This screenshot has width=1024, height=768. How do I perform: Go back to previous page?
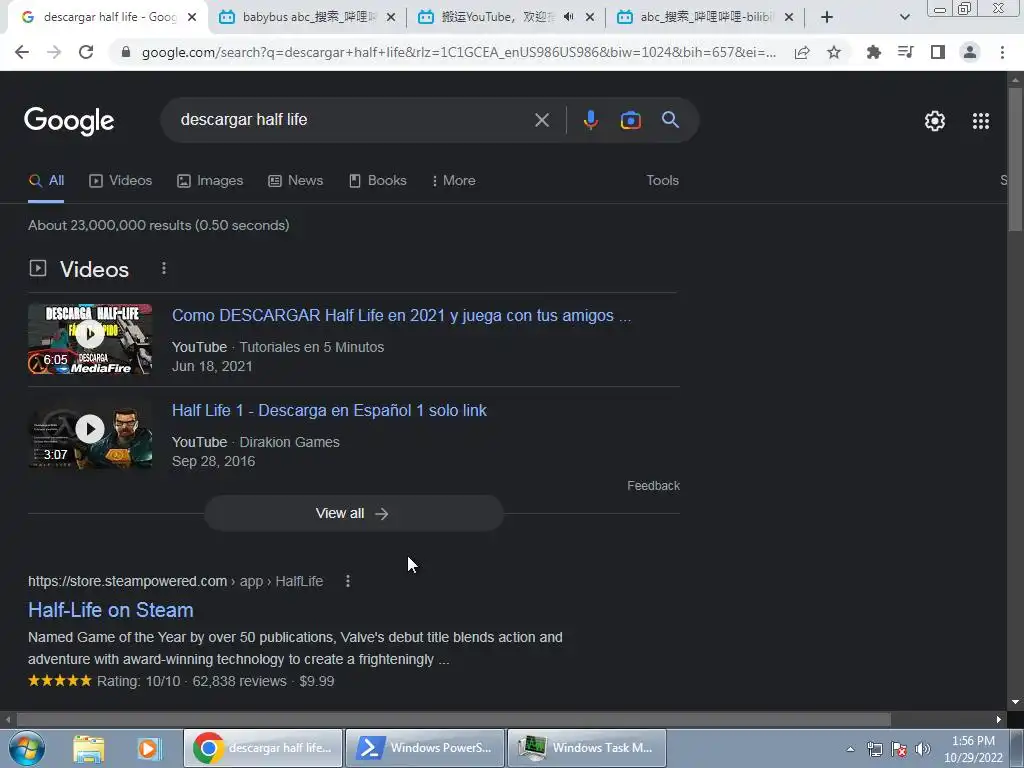pyautogui.click(x=22, y=52)
